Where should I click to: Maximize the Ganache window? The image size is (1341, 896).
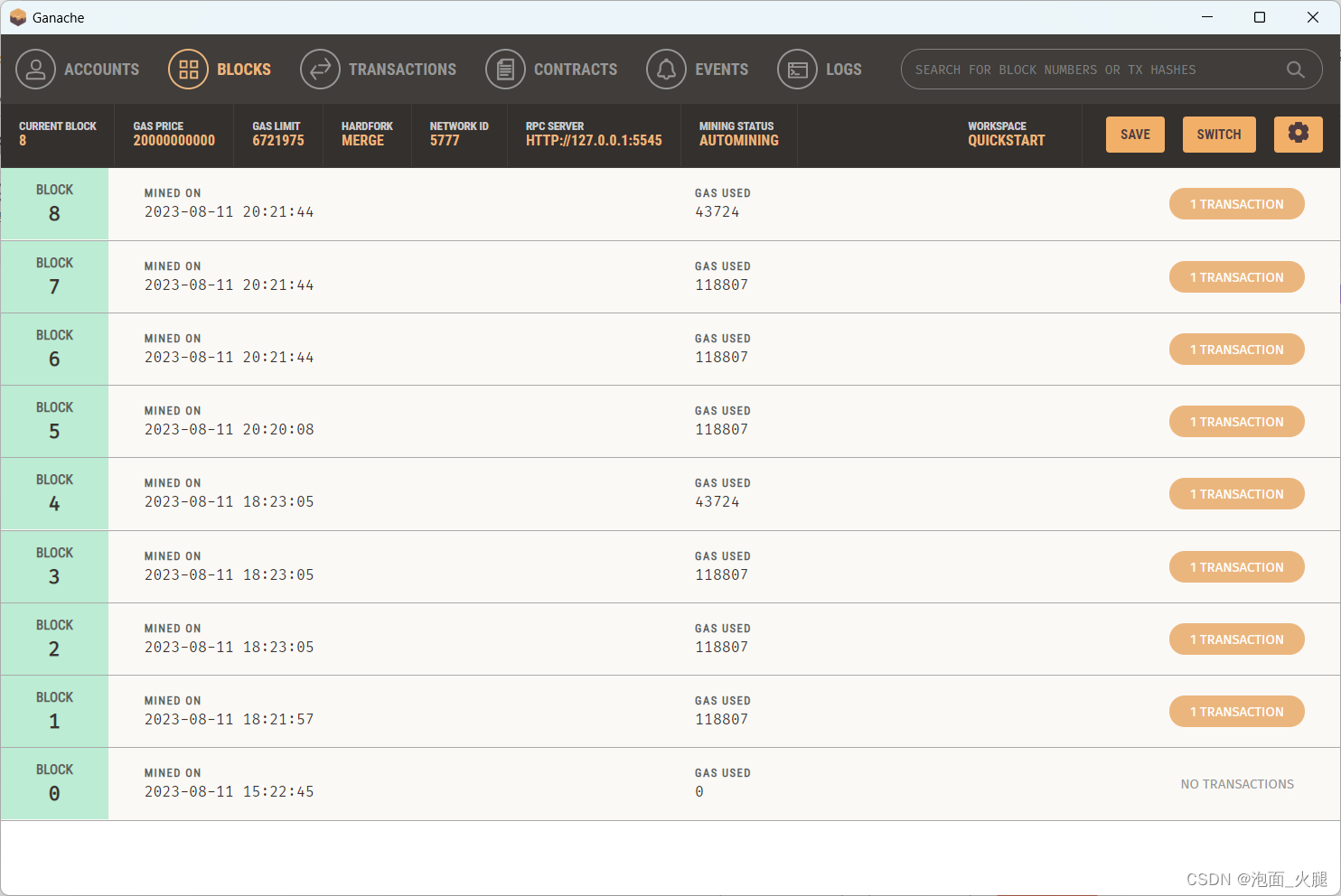(1260, 17)
